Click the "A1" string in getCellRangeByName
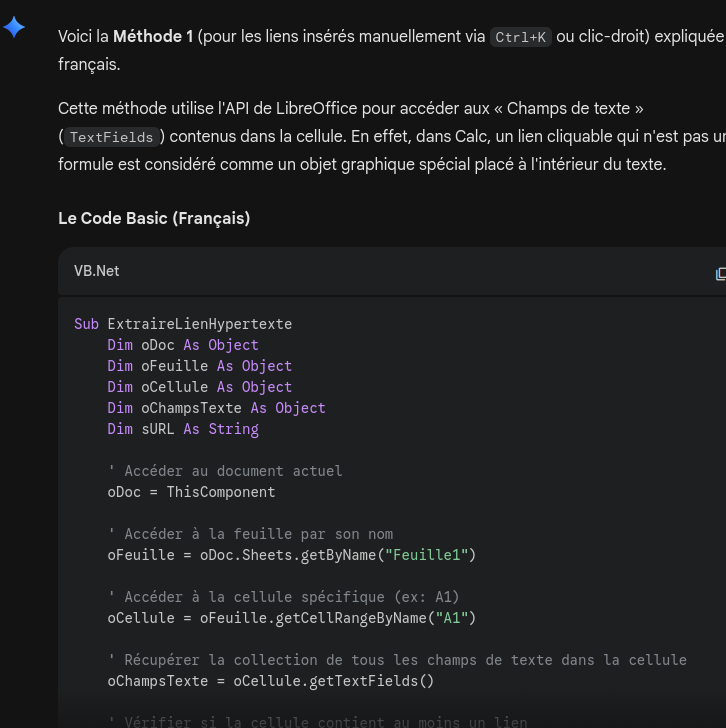 [452, 618]
